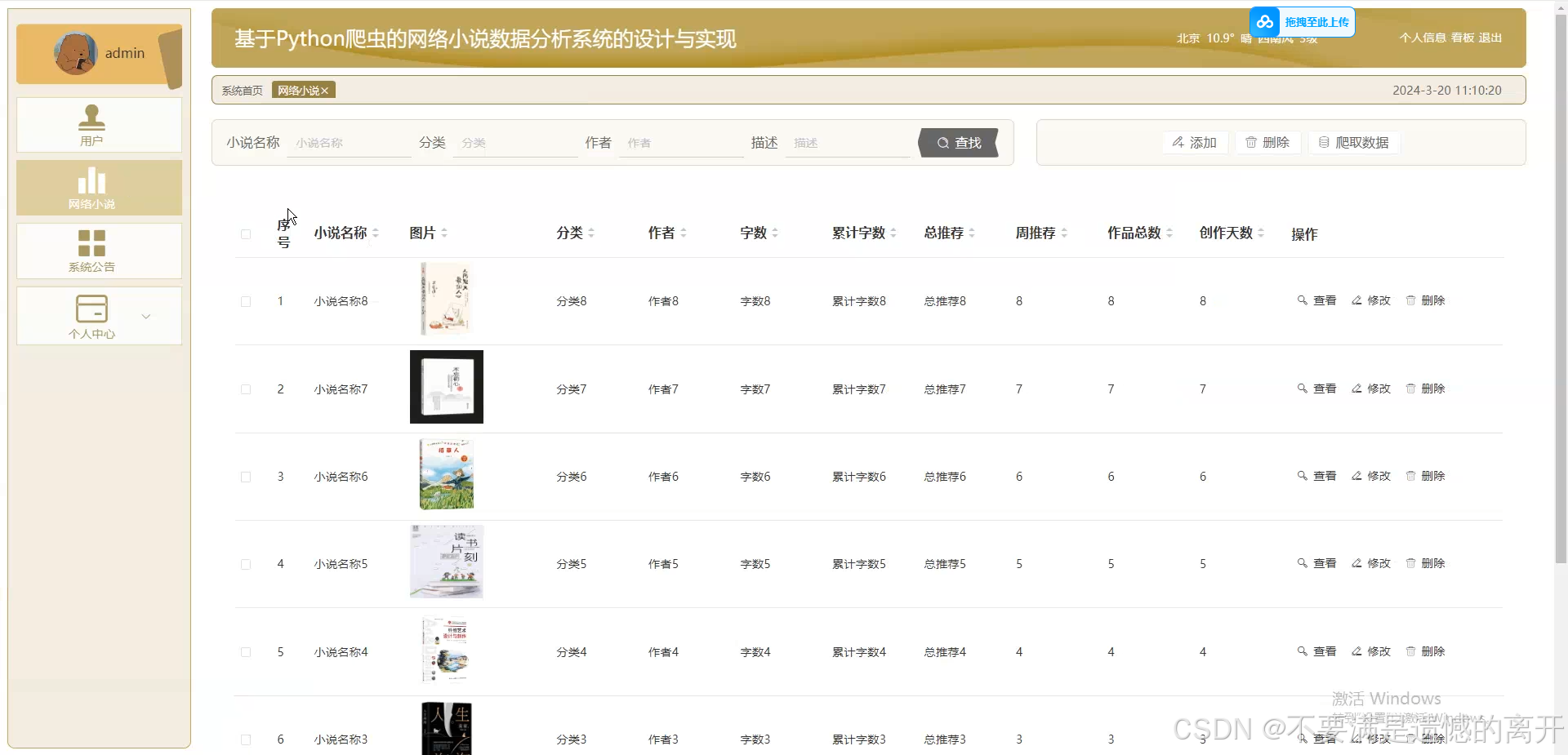
Task: Click 退出 to log out
Action: (1490, 38)
